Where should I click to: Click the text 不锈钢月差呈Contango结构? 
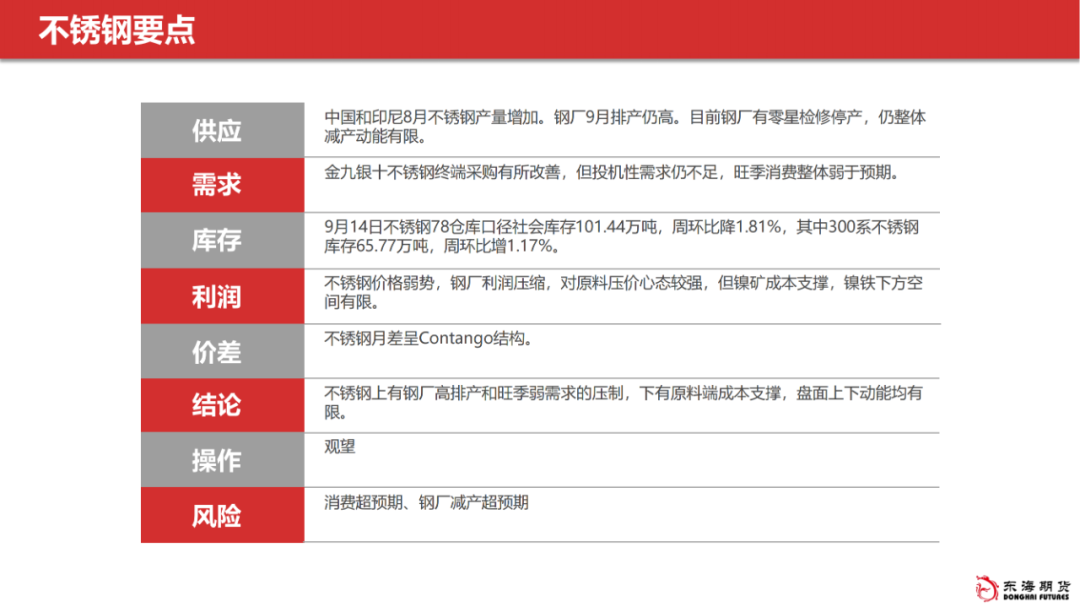point(428,338)
